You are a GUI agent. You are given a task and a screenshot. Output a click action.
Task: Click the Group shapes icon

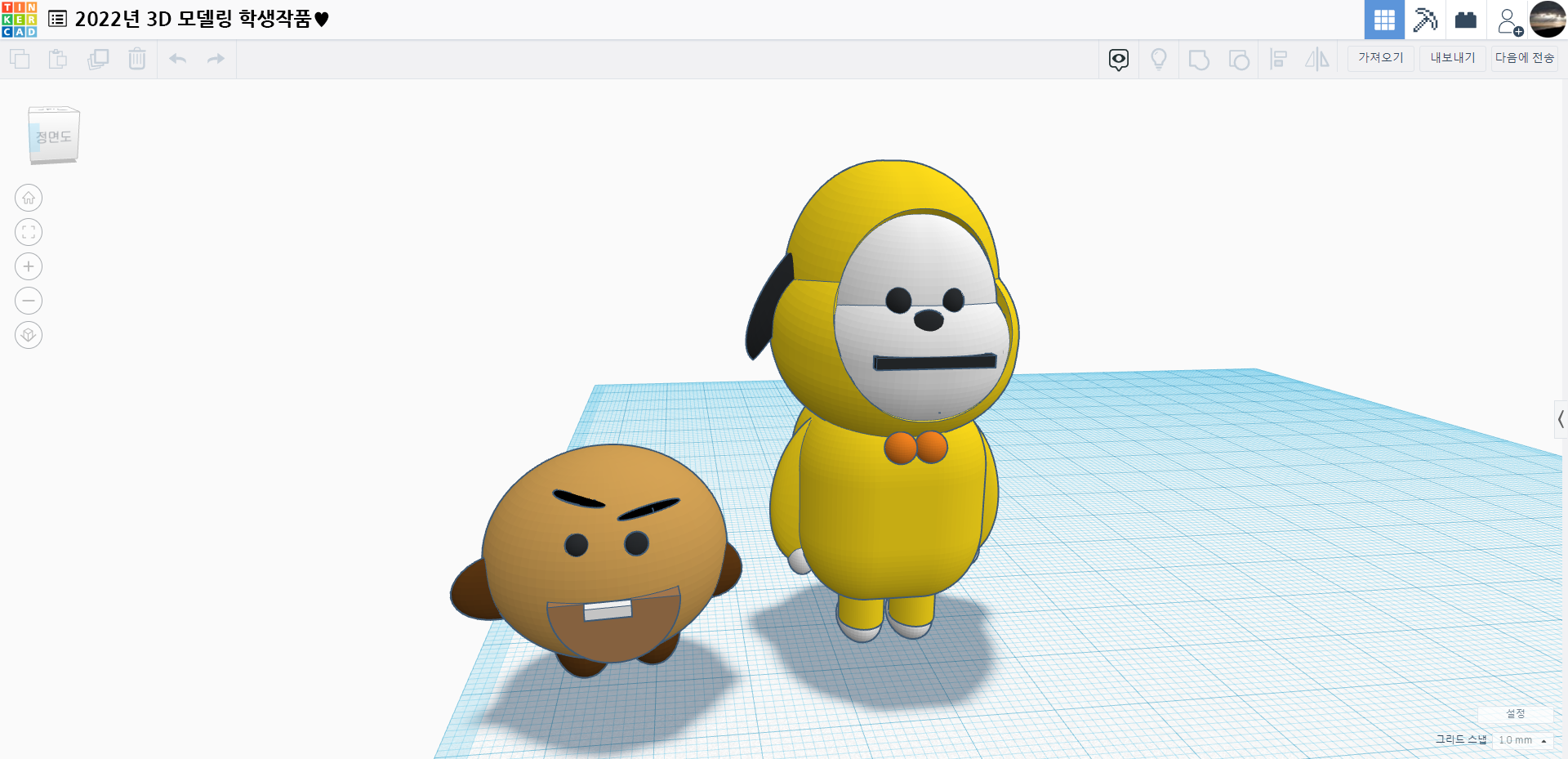(1199, 60)
